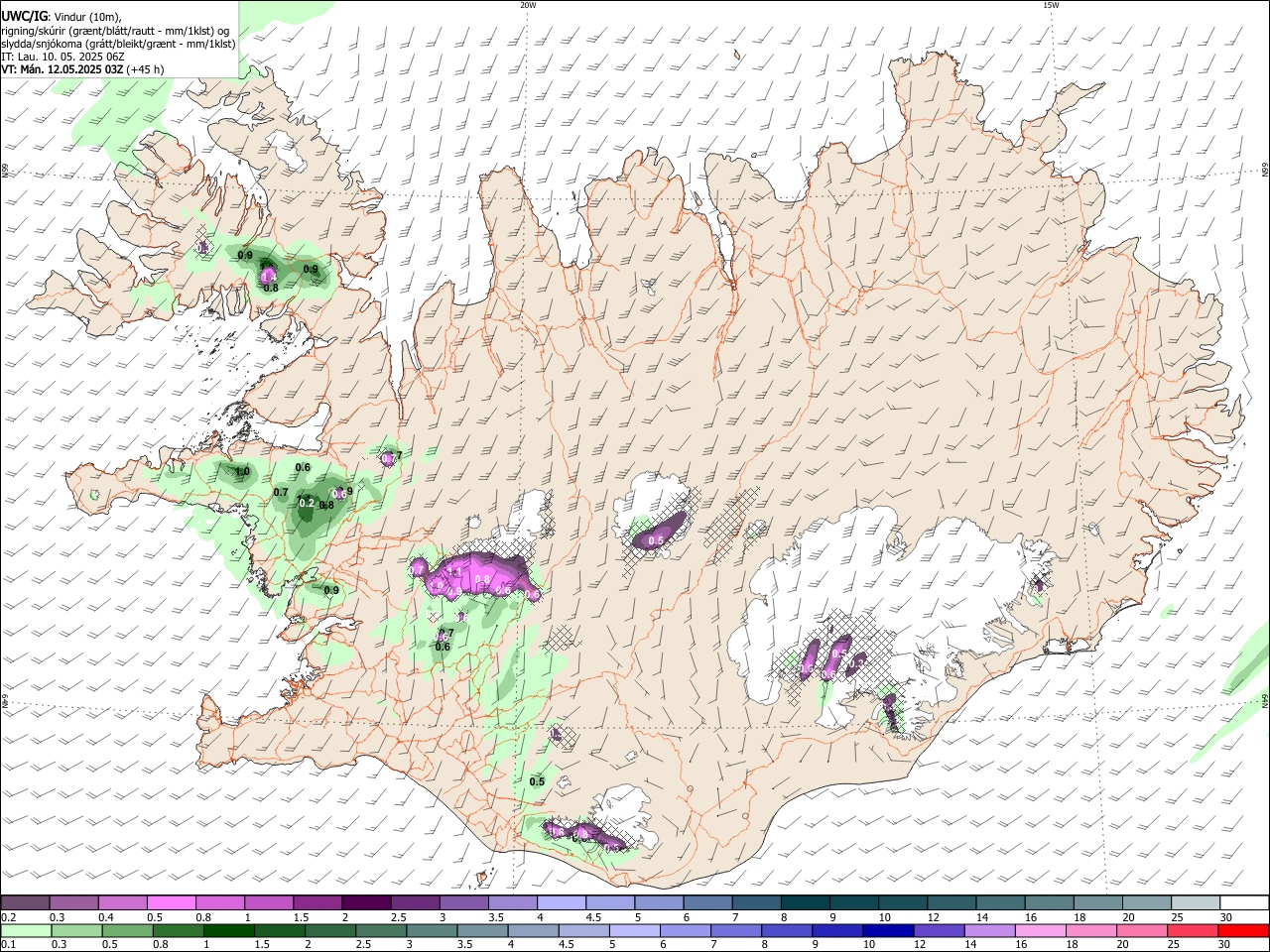Select the pale grey 25–30 swatch in upper legend
1270x952 pixels.
pyautogui.click(x=1197, y=902)
